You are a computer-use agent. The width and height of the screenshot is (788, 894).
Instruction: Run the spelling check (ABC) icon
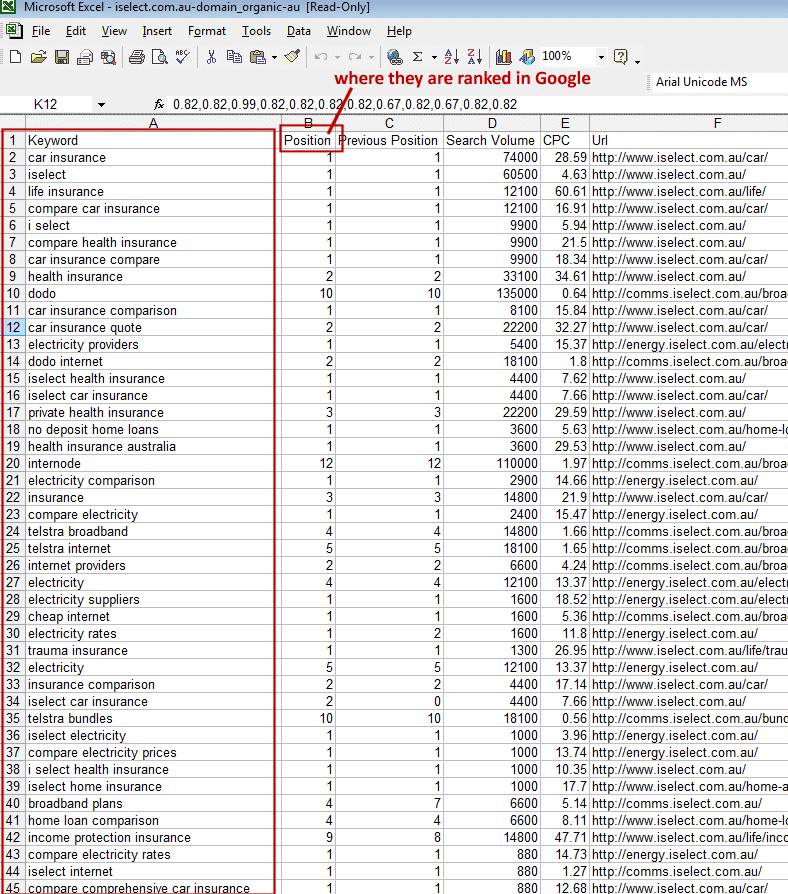coord(182,56)
